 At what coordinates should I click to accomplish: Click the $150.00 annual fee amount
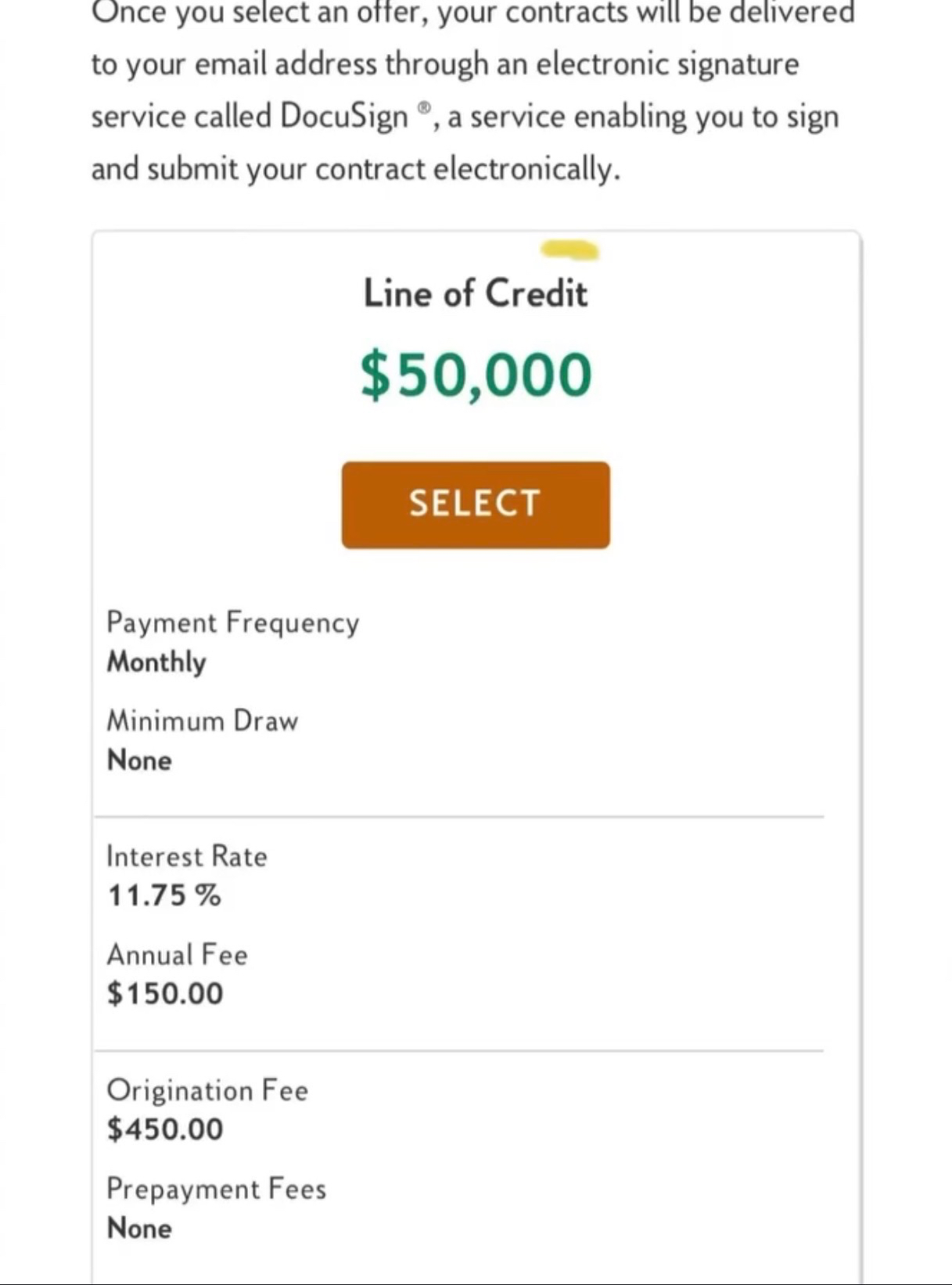[x=165, y=993]
